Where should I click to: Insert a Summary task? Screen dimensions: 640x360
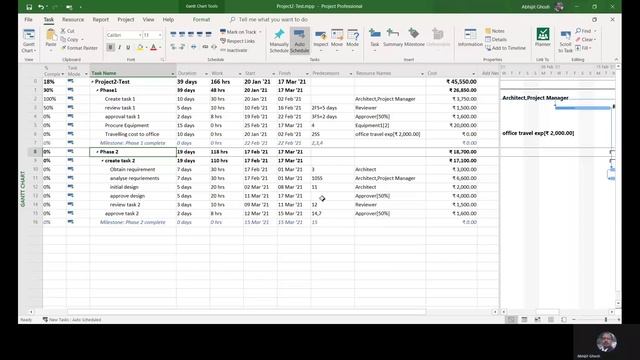[393, 38]
